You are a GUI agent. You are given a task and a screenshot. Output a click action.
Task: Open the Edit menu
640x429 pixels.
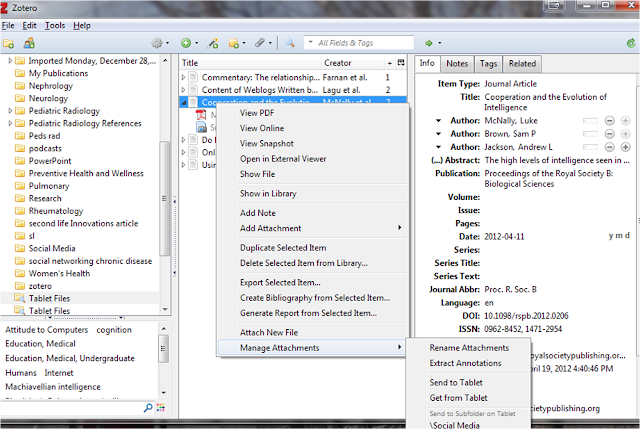(29, 25)
